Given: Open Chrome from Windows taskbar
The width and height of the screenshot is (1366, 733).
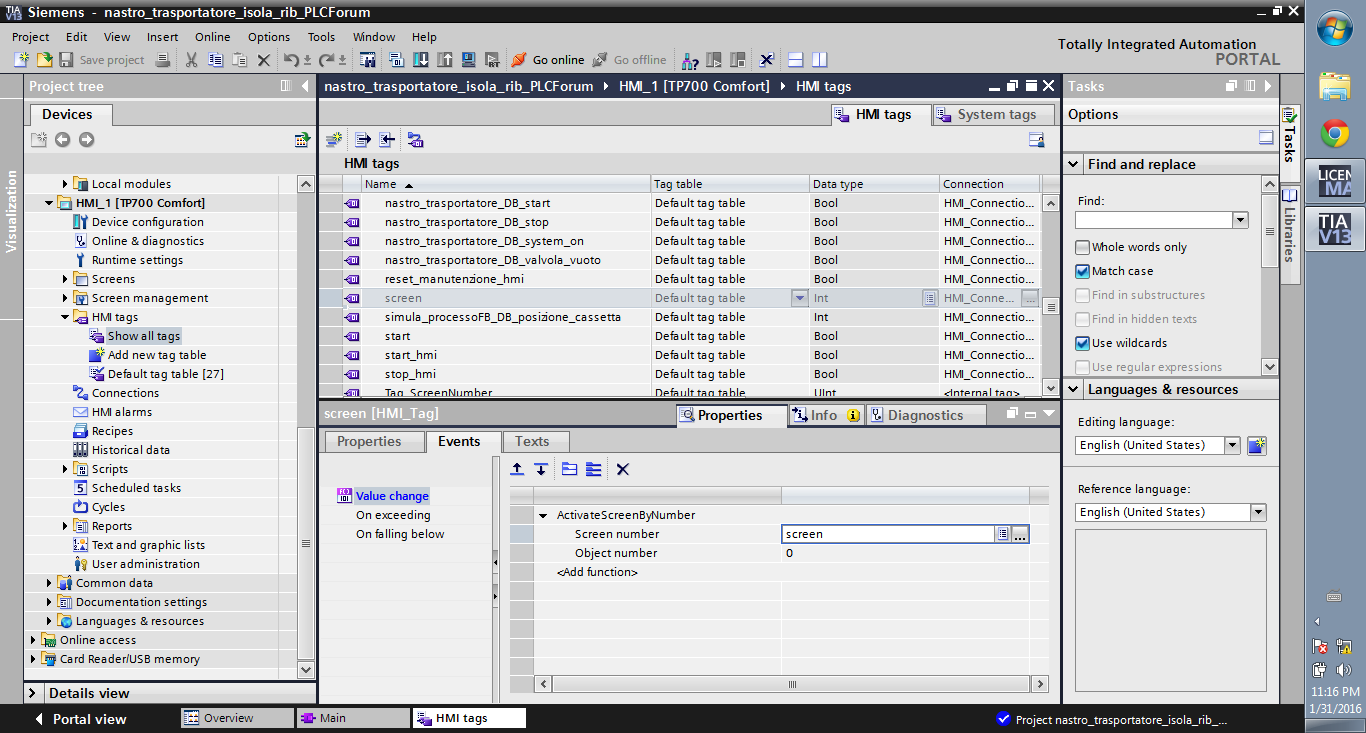Looking at the screenshot, I should (1335, 133).
